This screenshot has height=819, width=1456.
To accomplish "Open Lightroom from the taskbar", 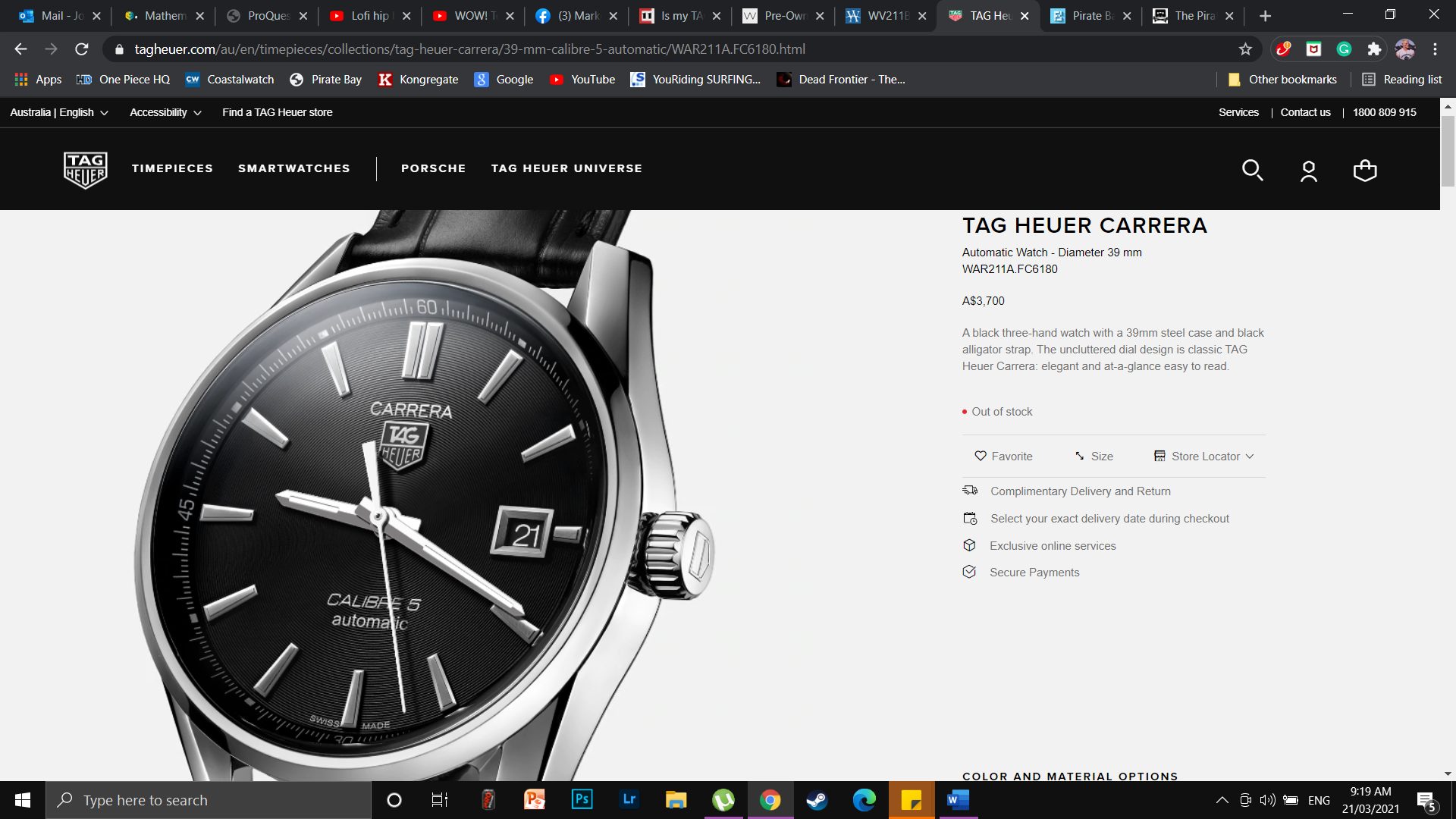I will [x=629, y=800].
